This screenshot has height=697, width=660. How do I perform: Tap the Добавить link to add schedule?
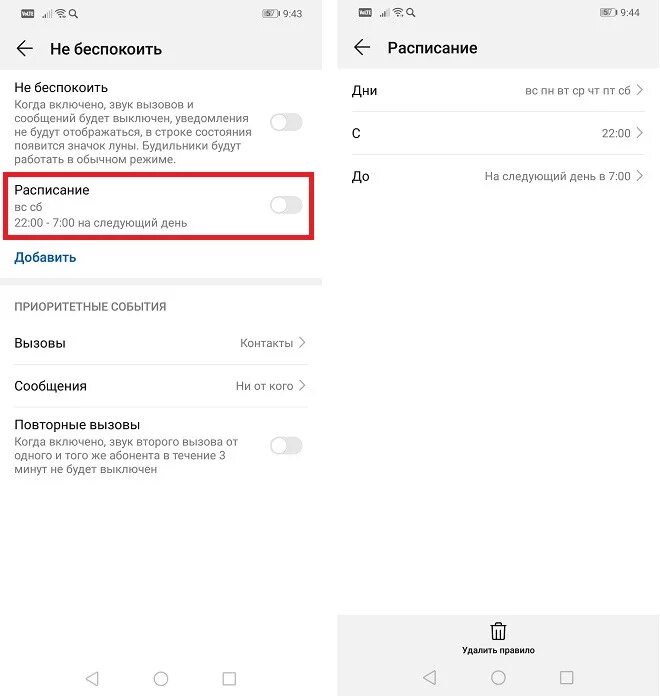click(45, 257)
